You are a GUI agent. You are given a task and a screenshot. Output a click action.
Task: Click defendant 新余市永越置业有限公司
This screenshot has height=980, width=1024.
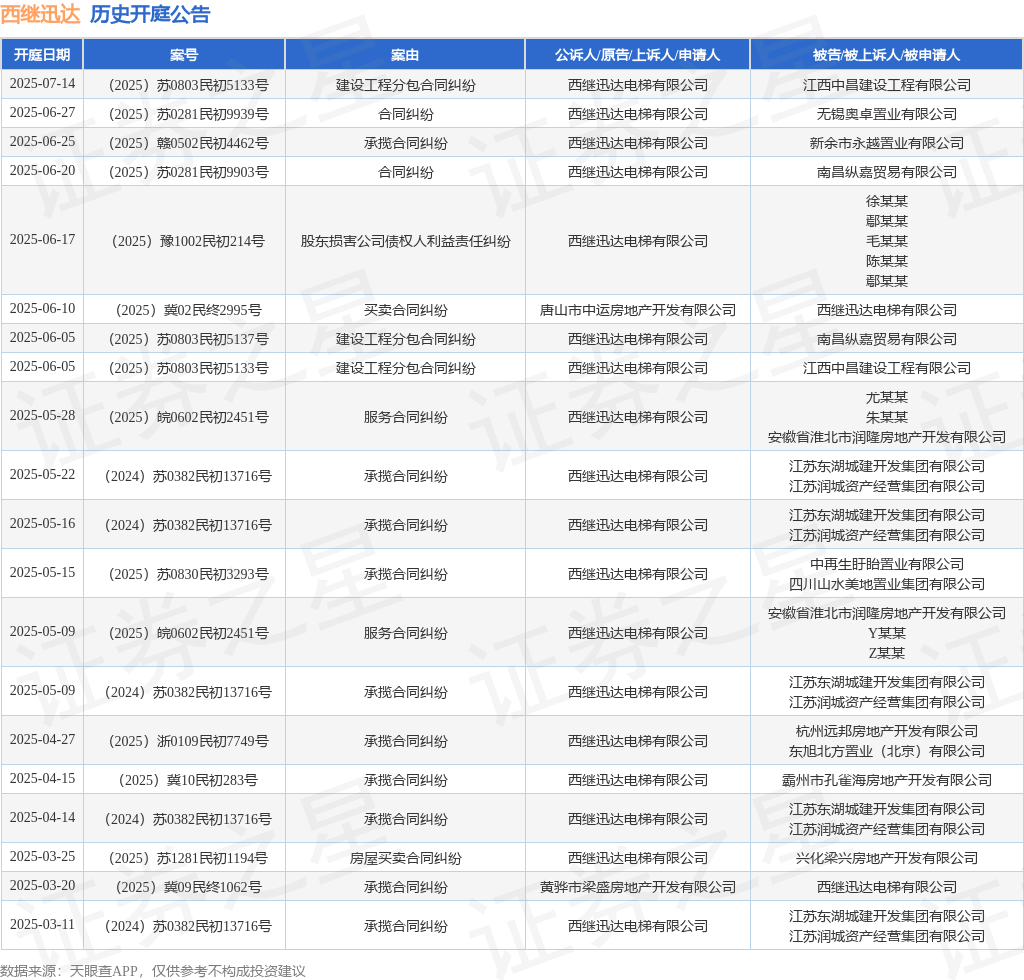pos(887,143)
